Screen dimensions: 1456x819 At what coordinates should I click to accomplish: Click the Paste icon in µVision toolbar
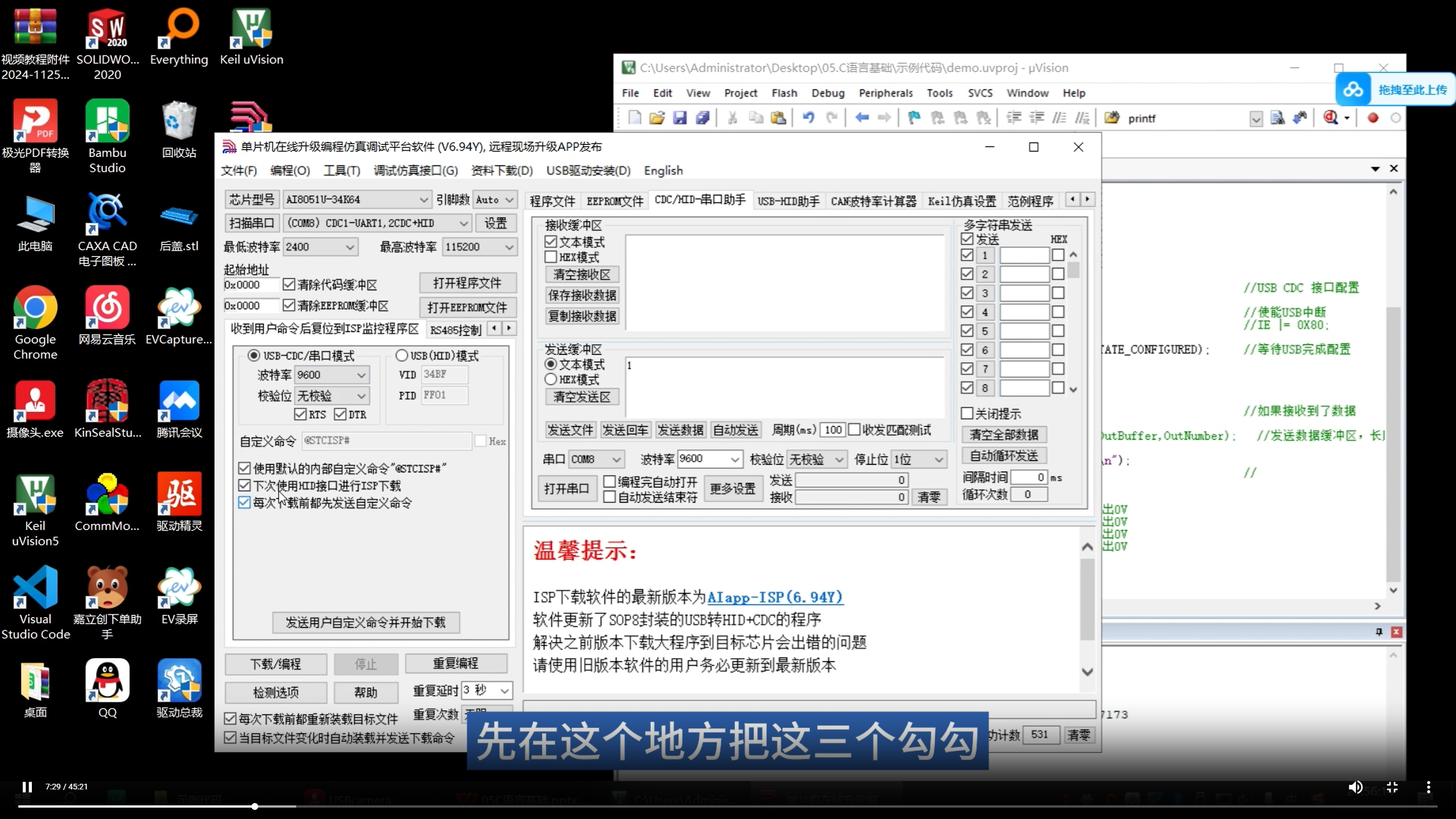pyautogui.click(x=777, y=118)
